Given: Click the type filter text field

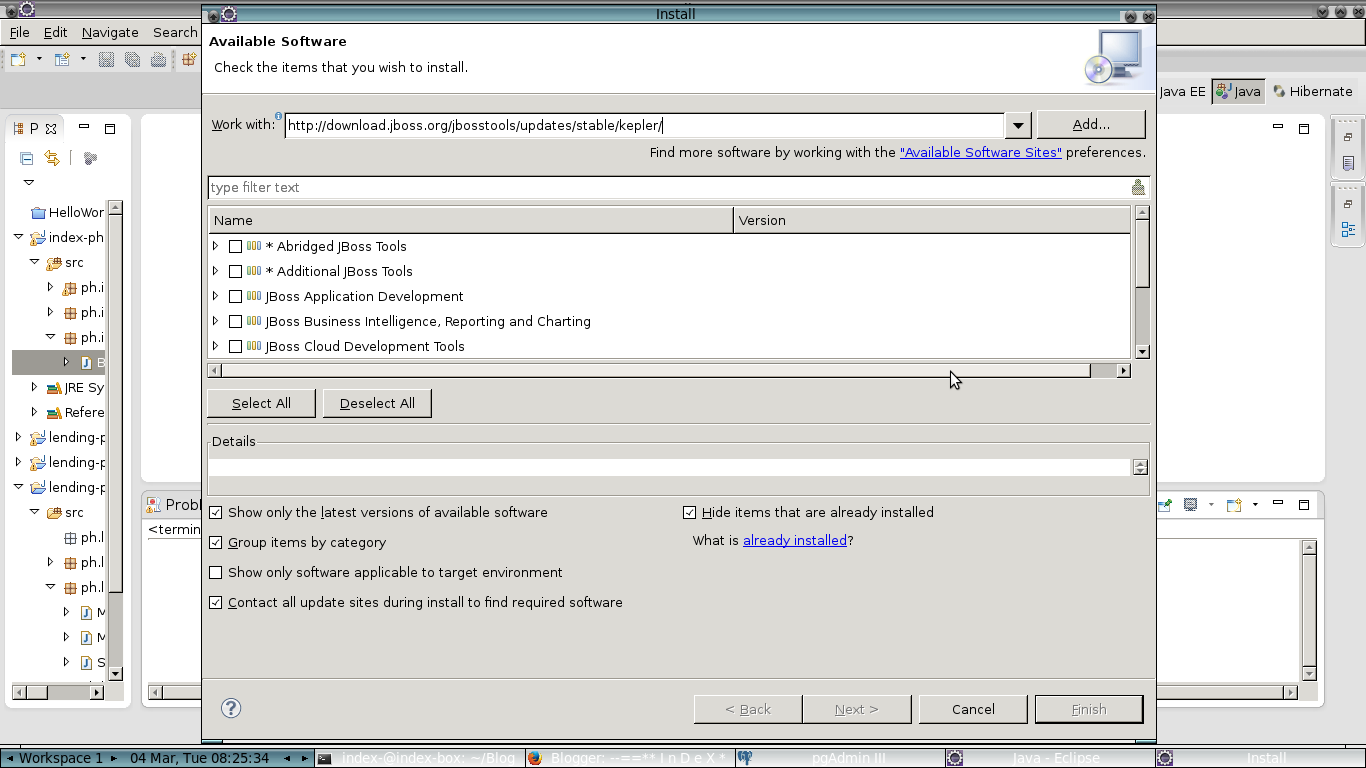Looking at the screenshot, I should click(668, 187).
